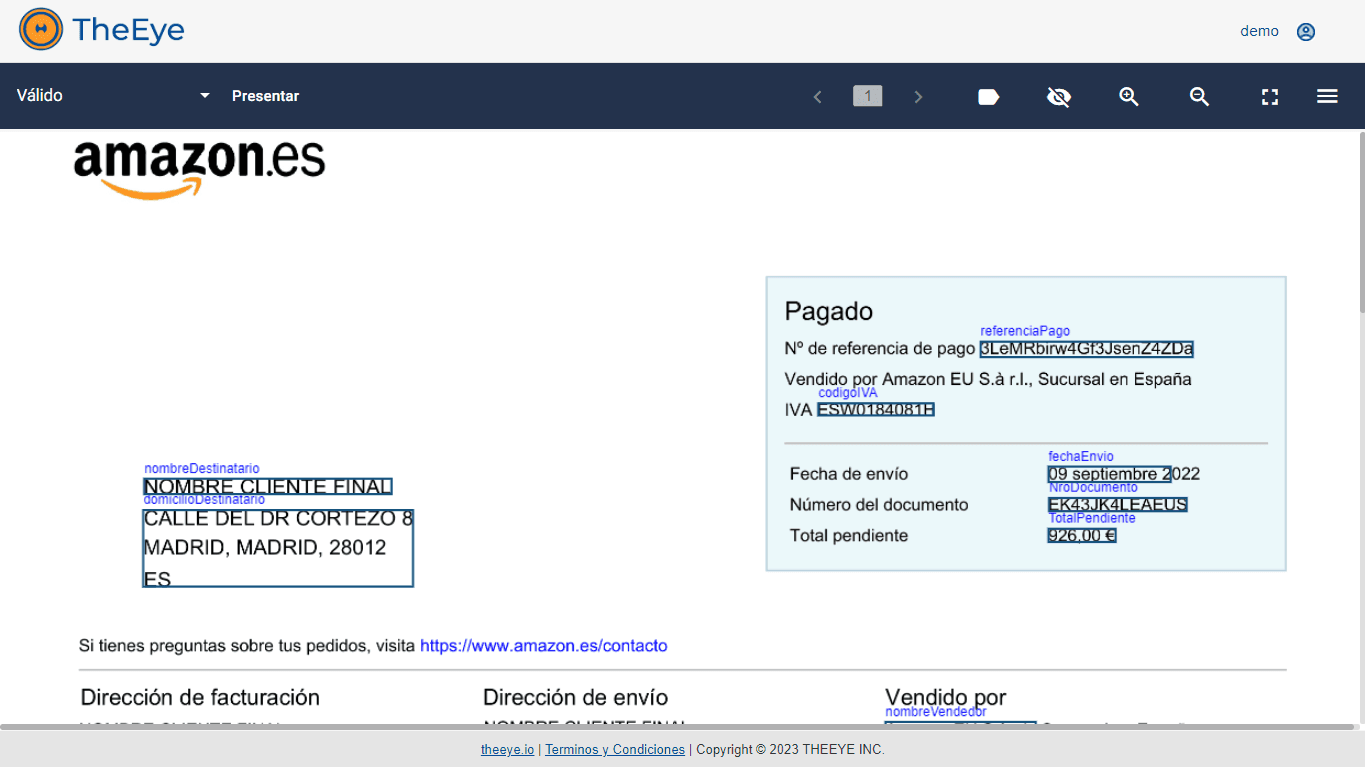The height and width of the screenshot is (767, 1365).
Task: Expand the hamburger menu on the toolbar
Action: [1327, 96]
